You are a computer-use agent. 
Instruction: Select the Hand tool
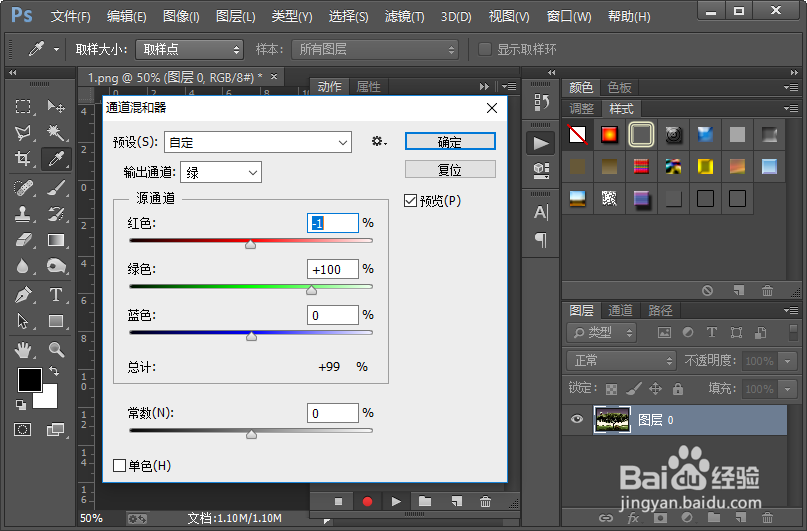click(23, 350)
